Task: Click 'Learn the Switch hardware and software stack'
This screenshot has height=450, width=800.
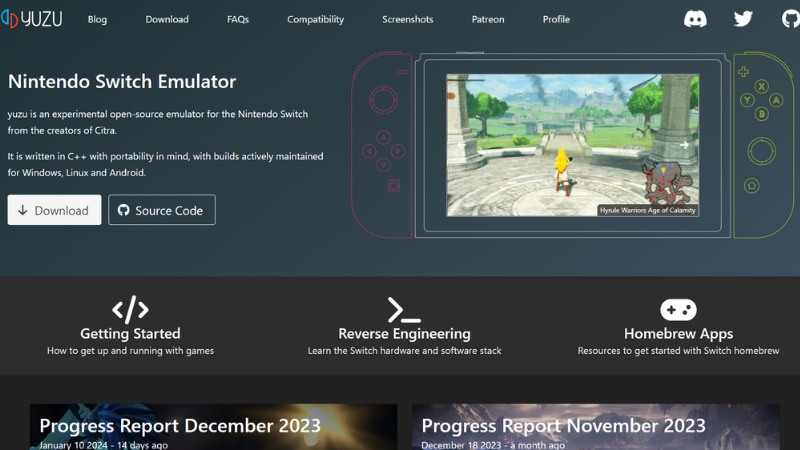Action: pyautogui.click(x=404, y=351)
